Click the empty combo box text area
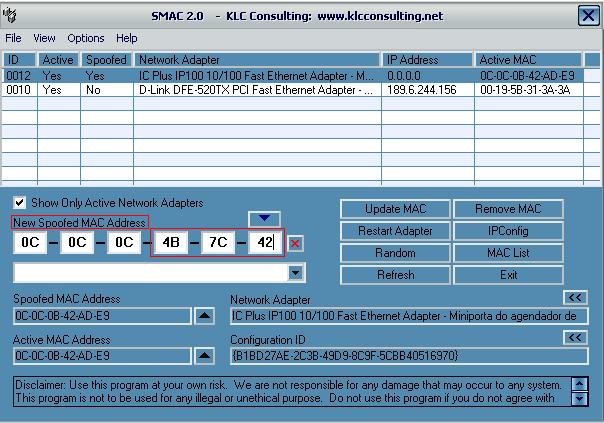The image size is (604, 423). point(151,273)
